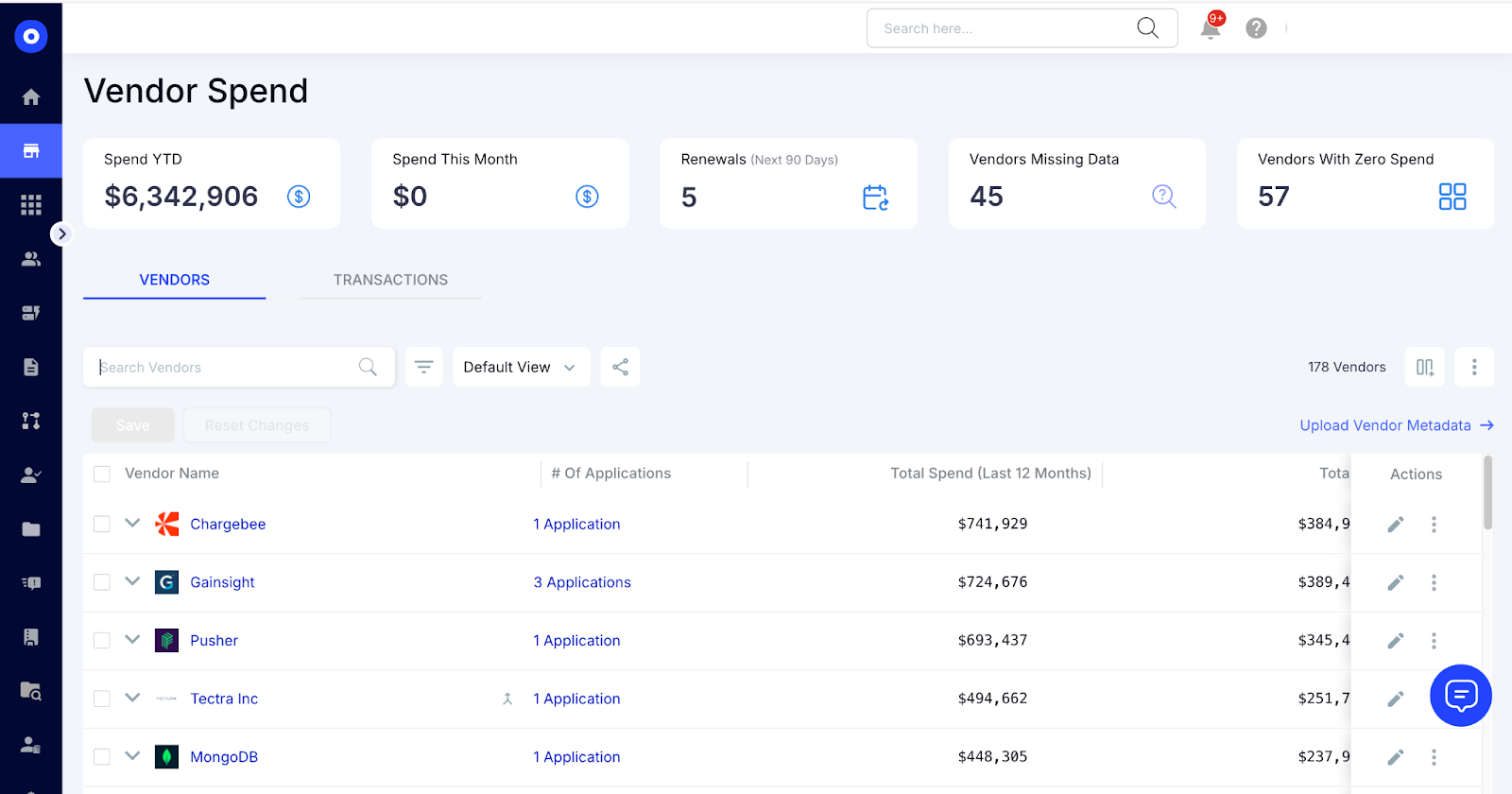Open the home icon in sidebar

(31, 96)
